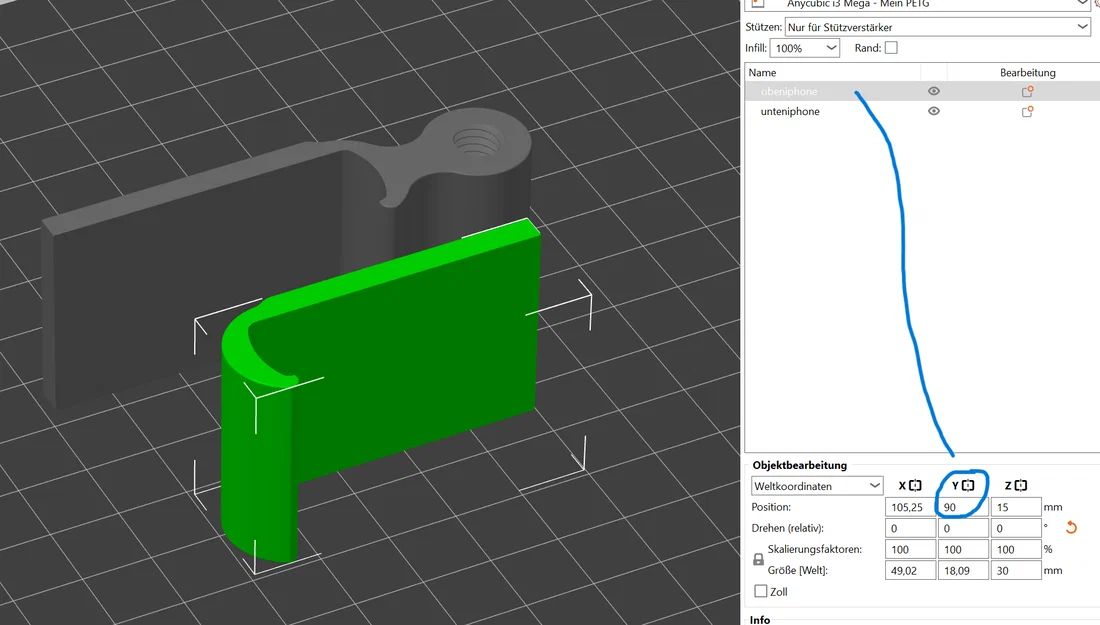The width and height of the screenshot is (1100, 625).
Task: Open editing icon for unteniphone row
Action: point(1027,111)
